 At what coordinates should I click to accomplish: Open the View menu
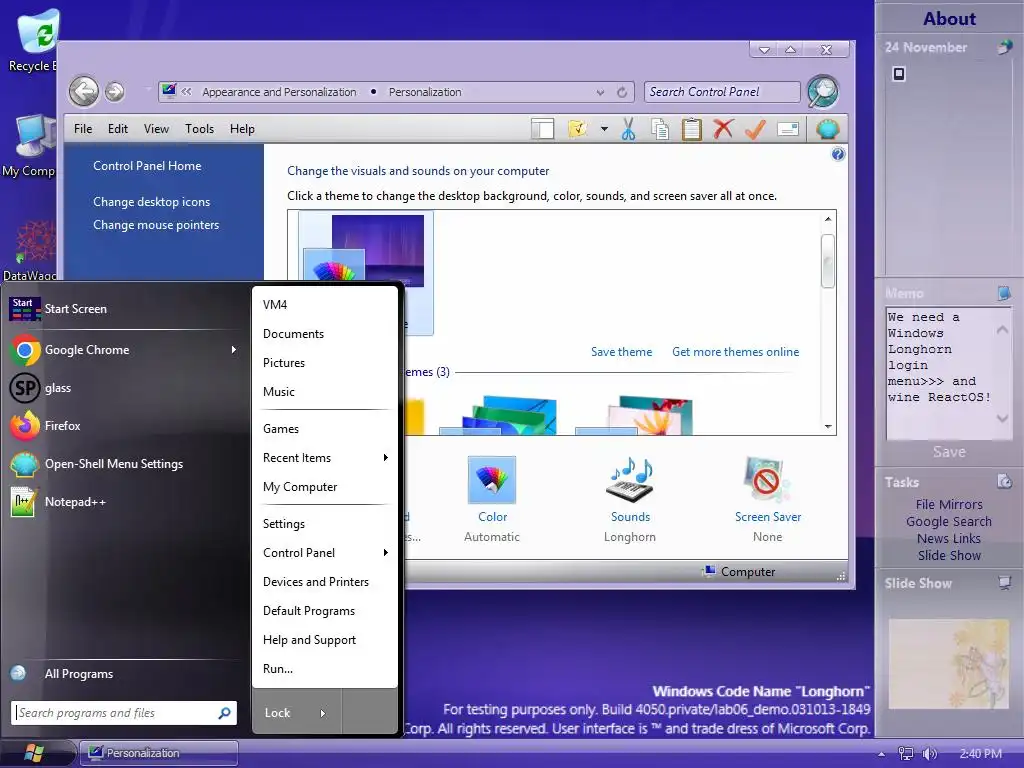click(156, 129)
